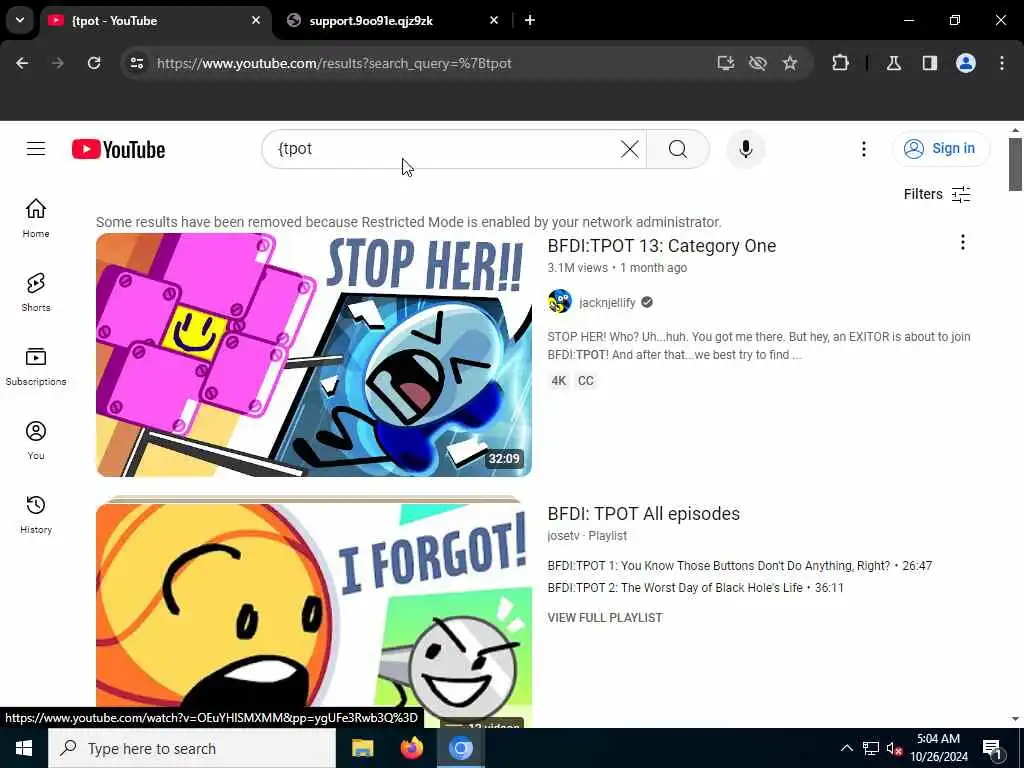Open the Windows Start button

tap(24, 748)
